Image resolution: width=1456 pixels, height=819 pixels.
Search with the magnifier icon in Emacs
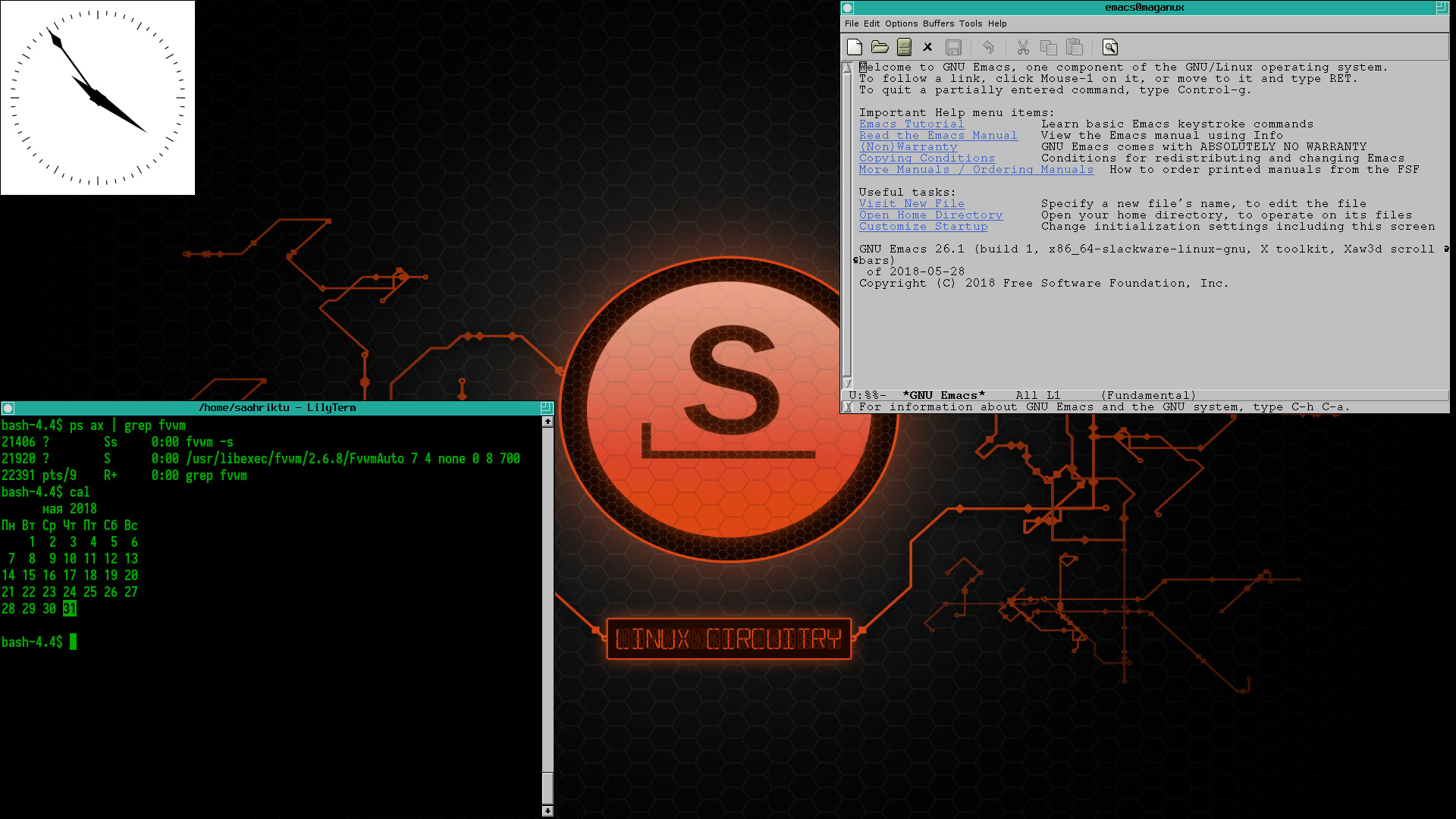[x=1110, y=47]
